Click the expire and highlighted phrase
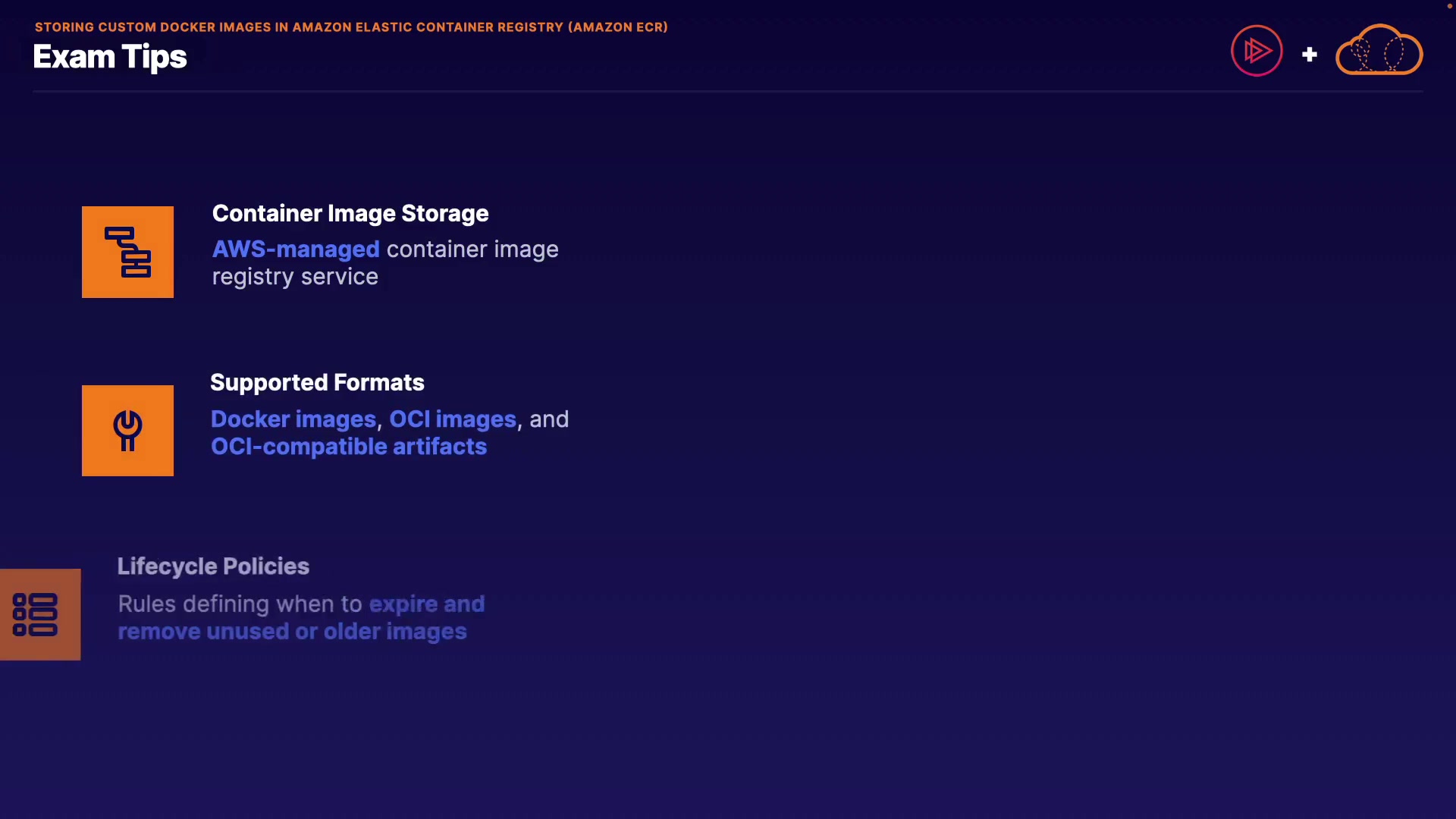Viewport: 1456px width, 819px height. pos(427,604)
